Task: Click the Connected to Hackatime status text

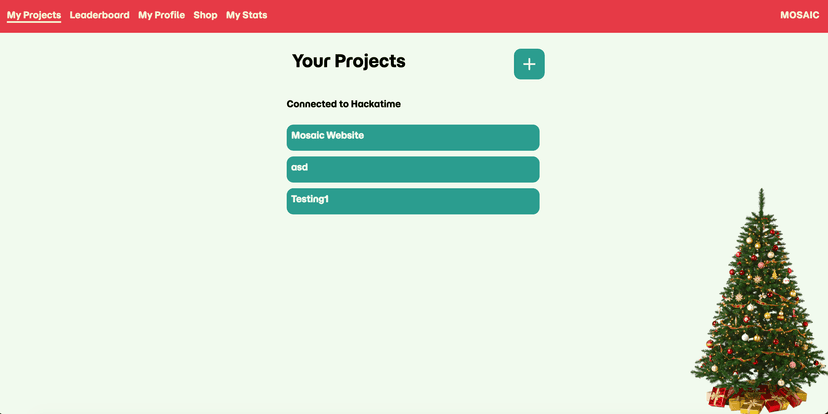Action: 343,104
